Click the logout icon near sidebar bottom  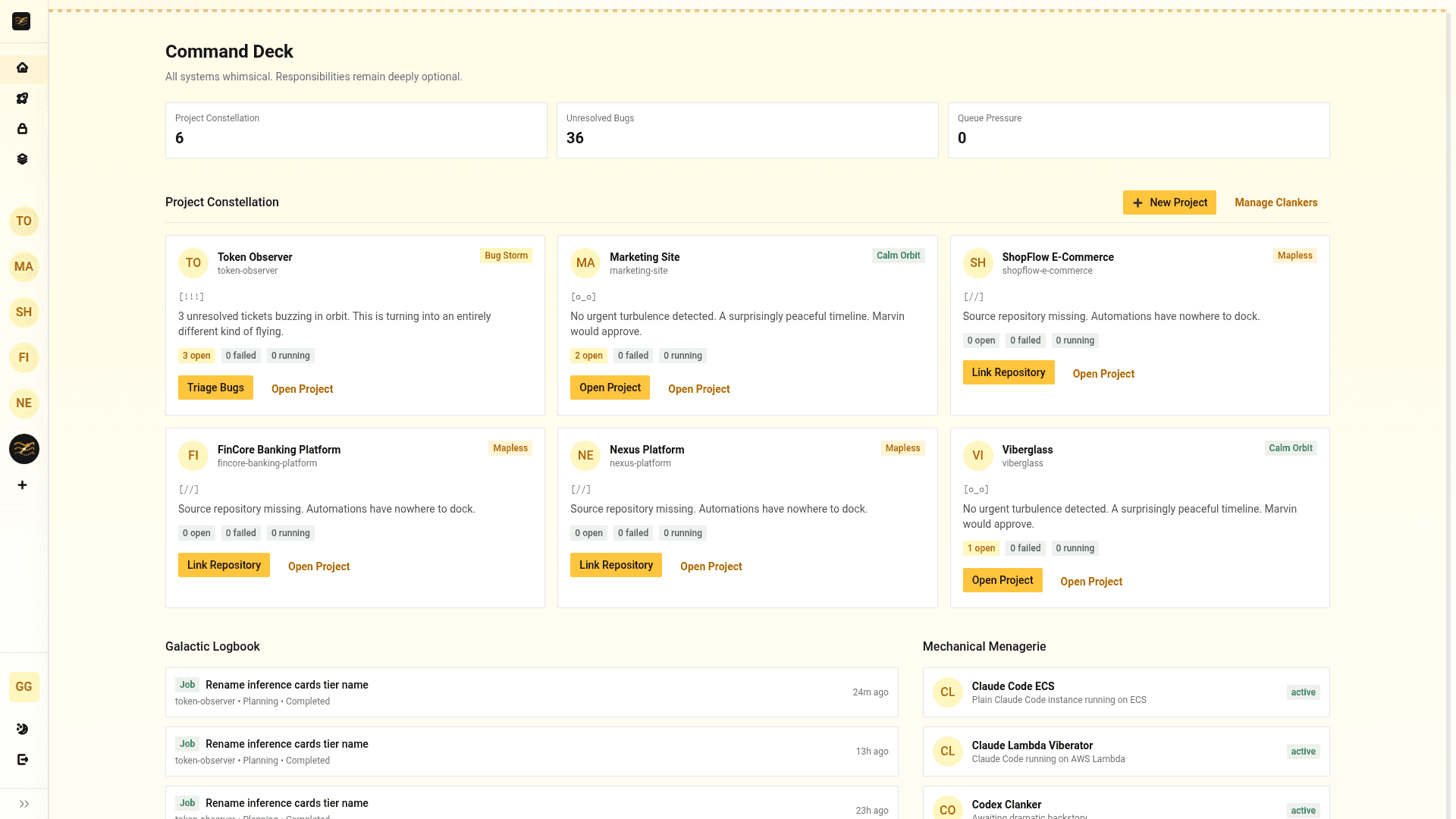coord(23,759)
